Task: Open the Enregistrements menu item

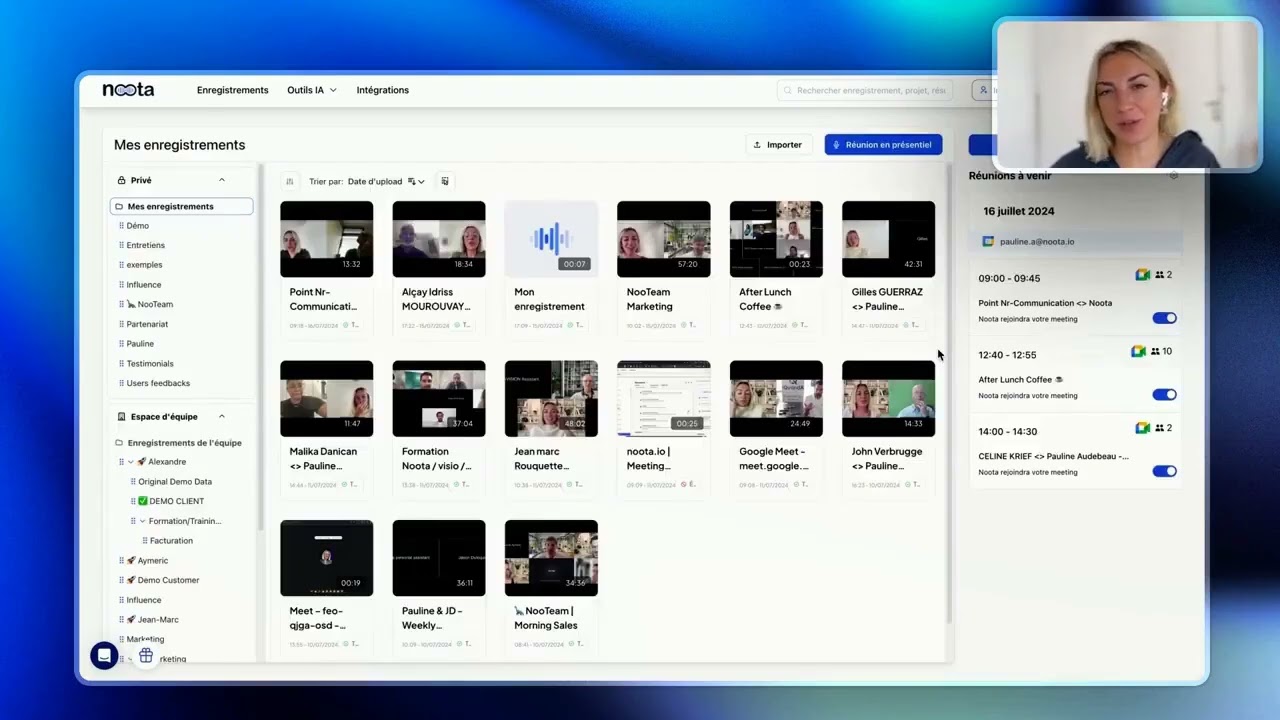Action: [x=232, y=90]
